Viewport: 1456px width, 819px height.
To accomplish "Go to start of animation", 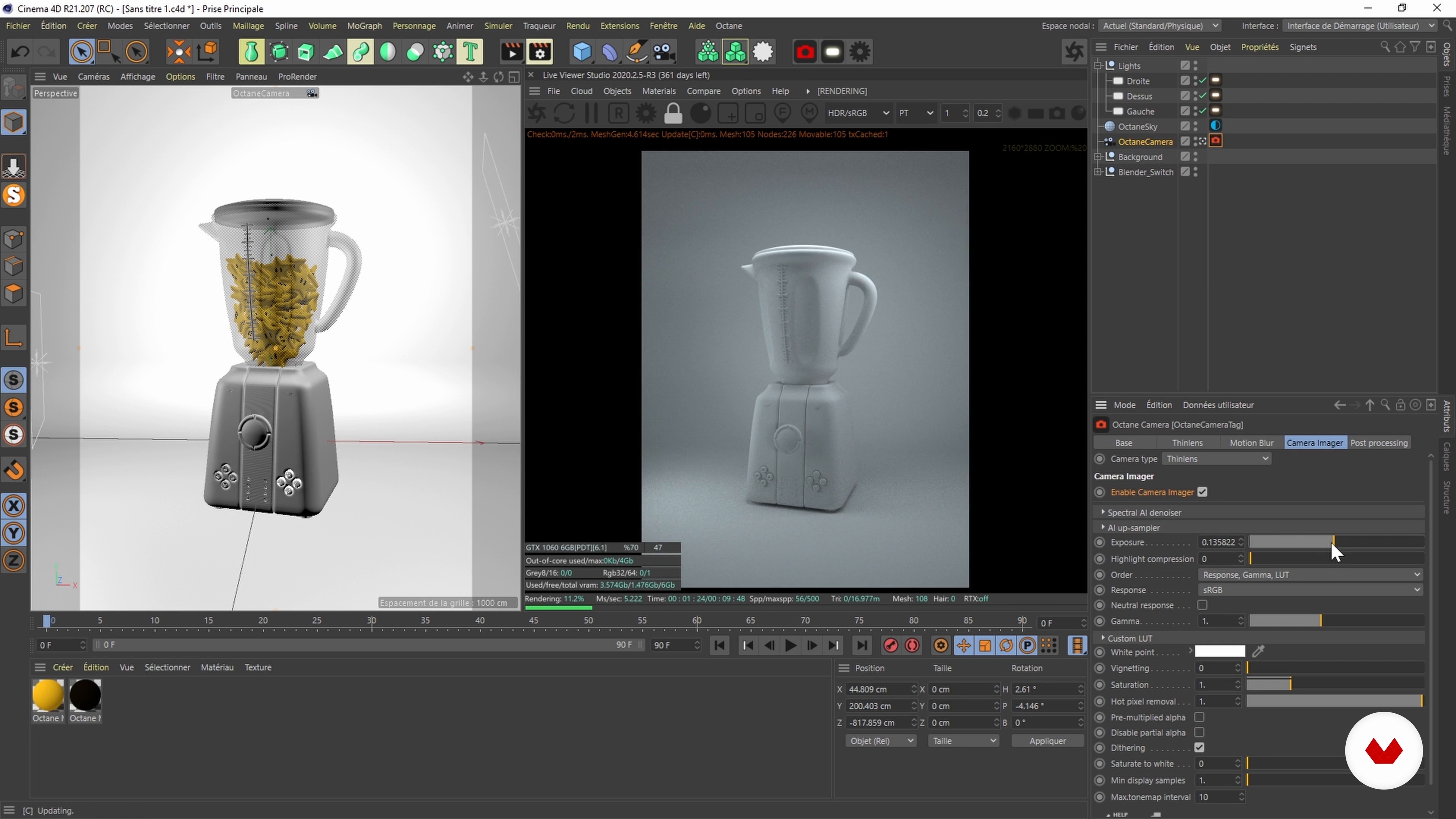I will tap(719, 645).
